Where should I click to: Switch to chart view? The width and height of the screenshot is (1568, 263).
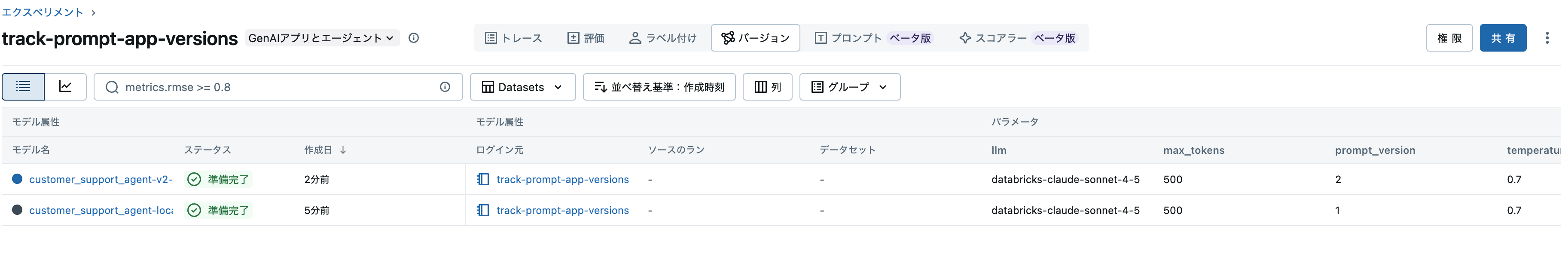(x=66, y=86)
